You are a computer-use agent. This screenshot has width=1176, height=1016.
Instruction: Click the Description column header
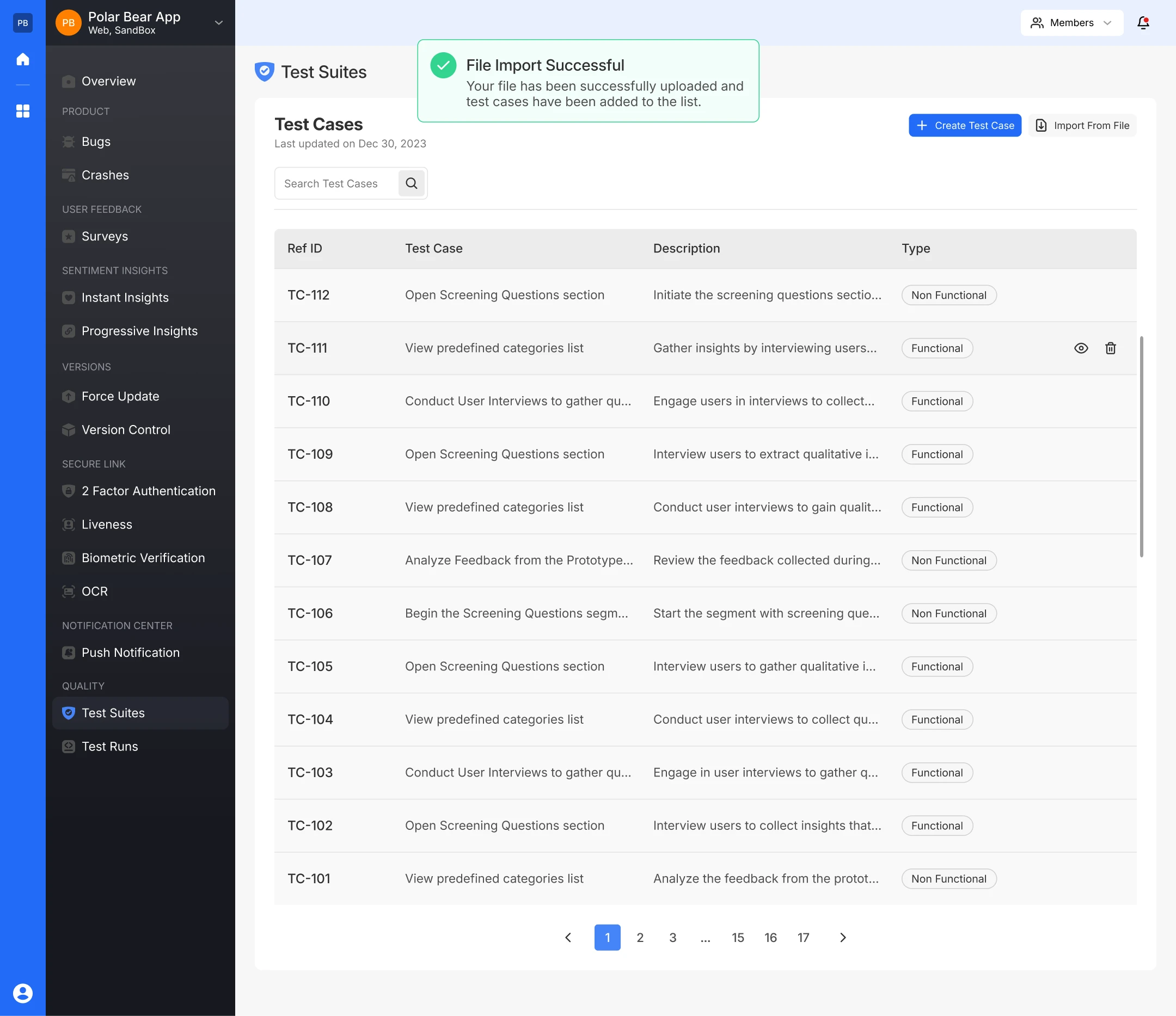click(686, 249)
